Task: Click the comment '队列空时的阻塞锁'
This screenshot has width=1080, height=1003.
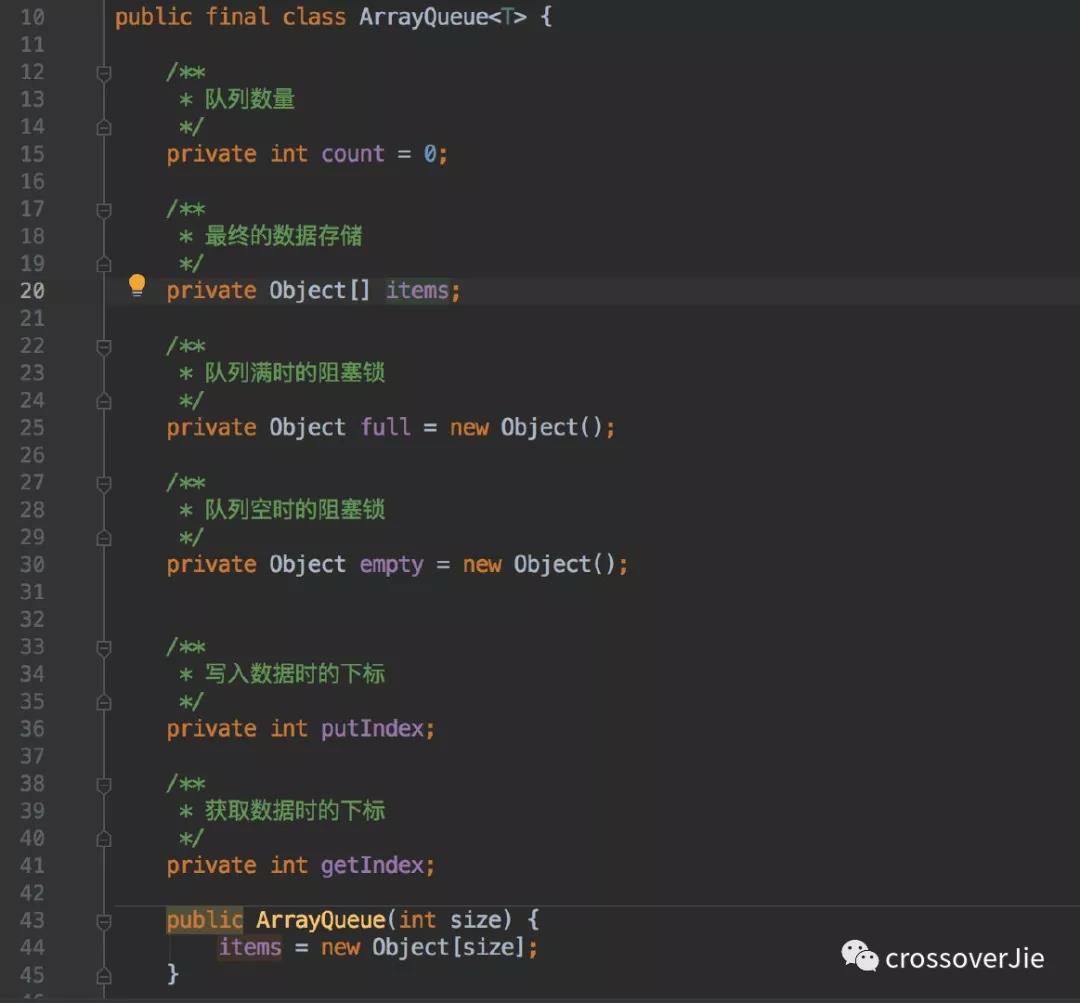Action: pos(295,510)
